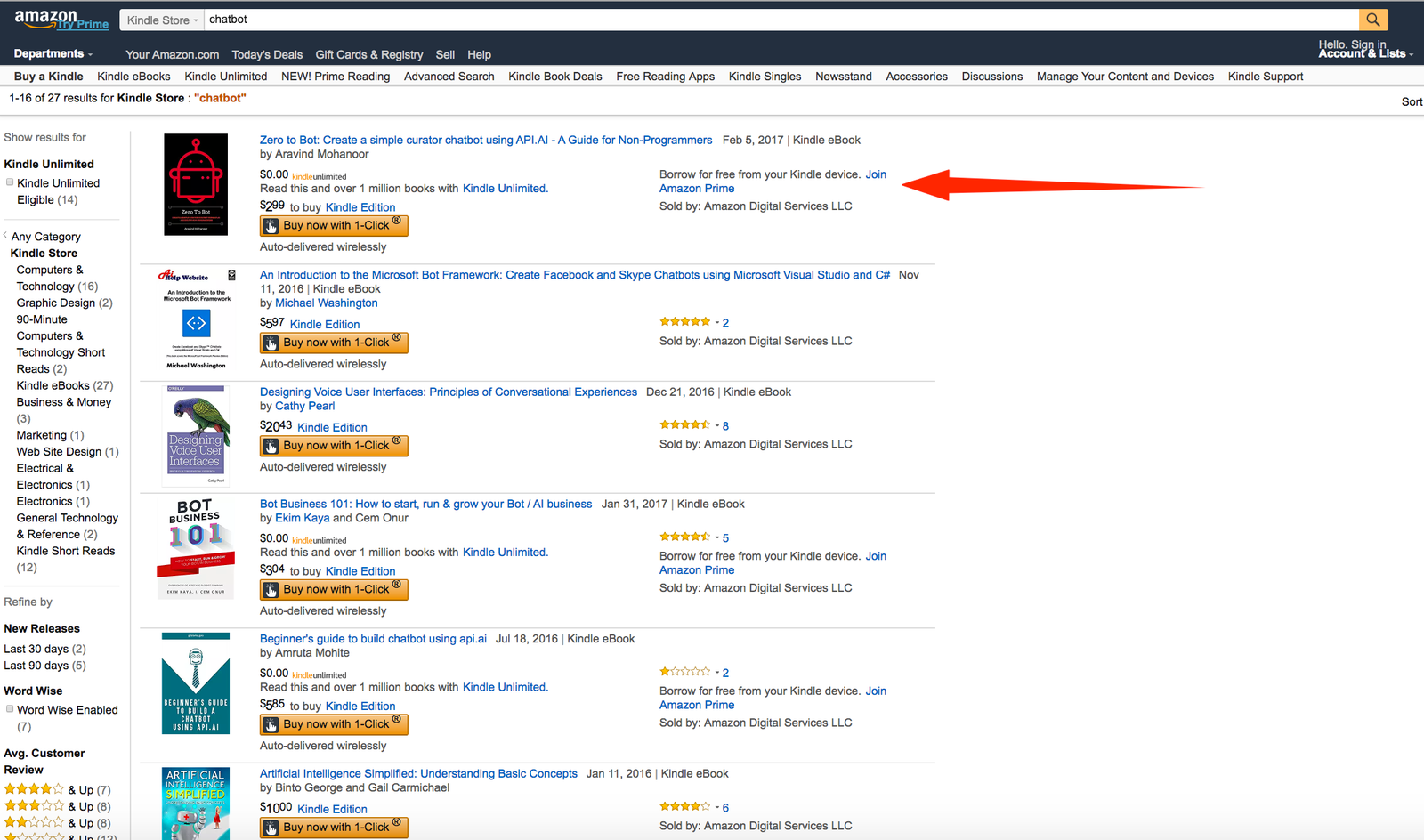This screenshot has height=840, width=1424.
Task: Filter new releases to Last 30 days
Action: [x=44, y=650]
